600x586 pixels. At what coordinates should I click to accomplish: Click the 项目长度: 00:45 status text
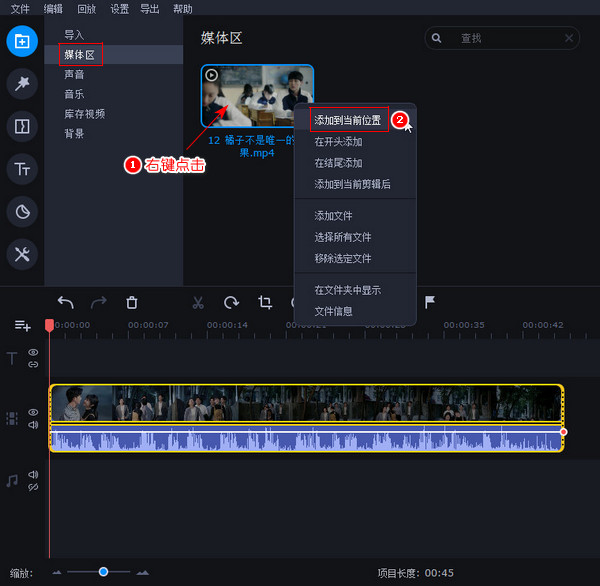click(x=416, y=573)
